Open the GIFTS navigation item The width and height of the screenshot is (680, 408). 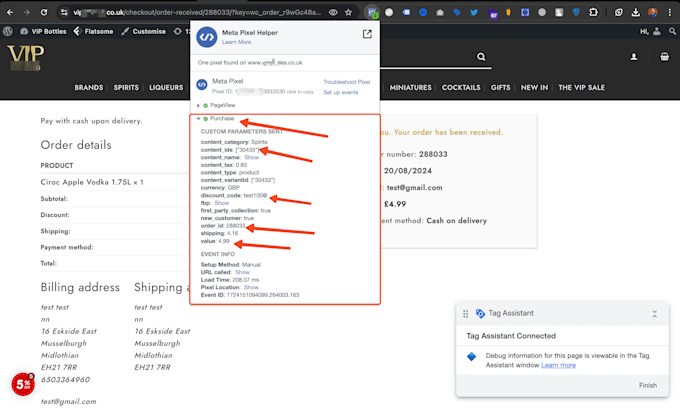[x=500, y=88]
